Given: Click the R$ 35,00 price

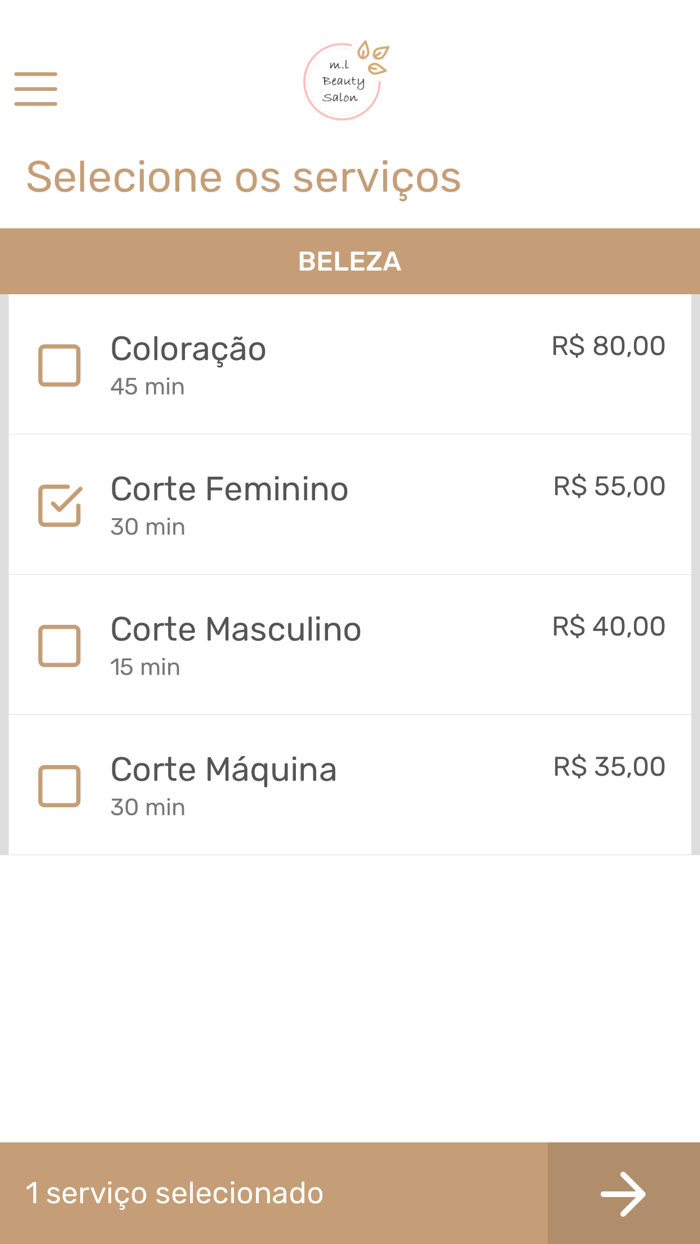Looking at the screenshot, I should pyautogui.click(x=609, y=766).
